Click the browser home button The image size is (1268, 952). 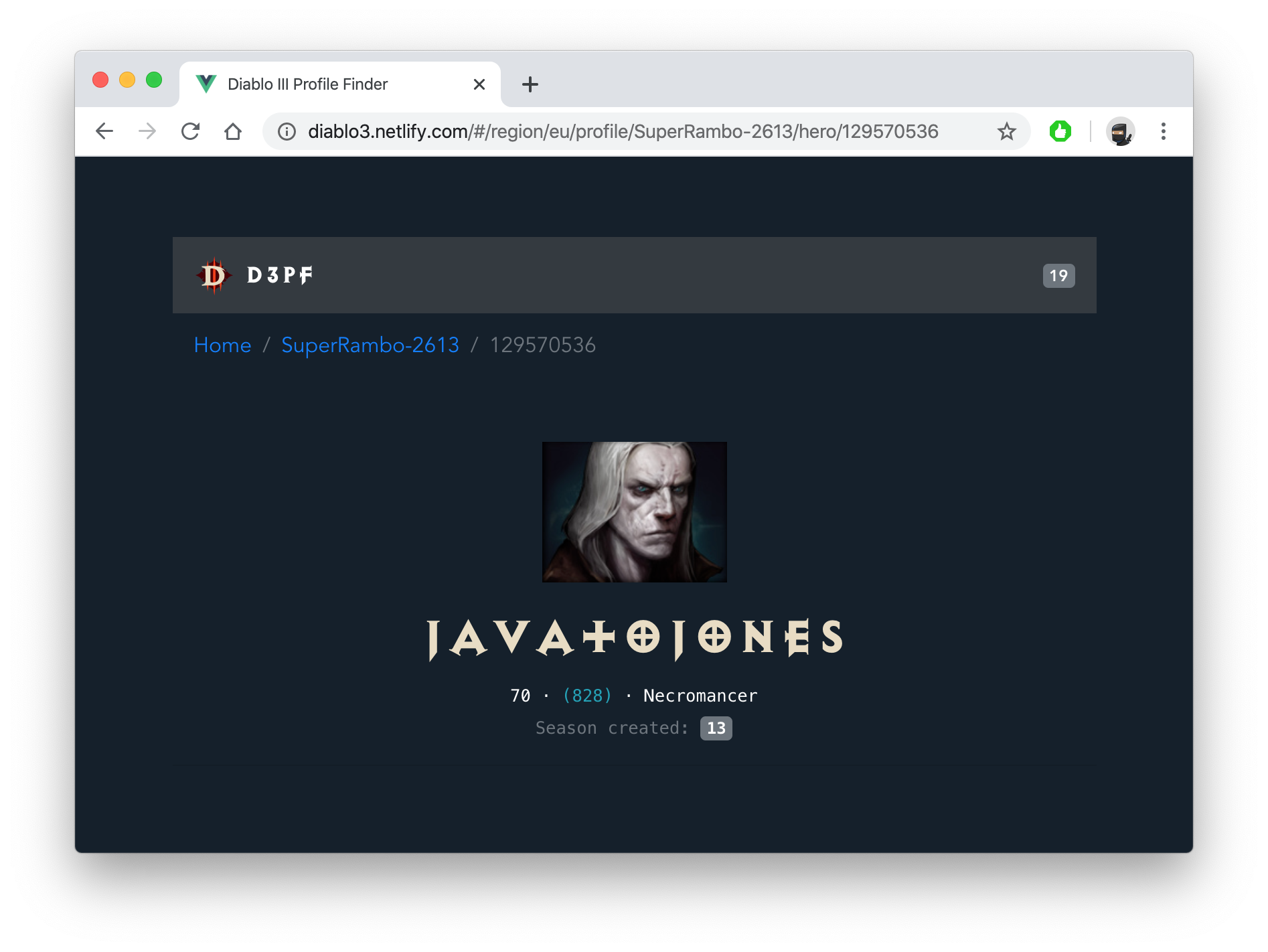coord(233,131)
